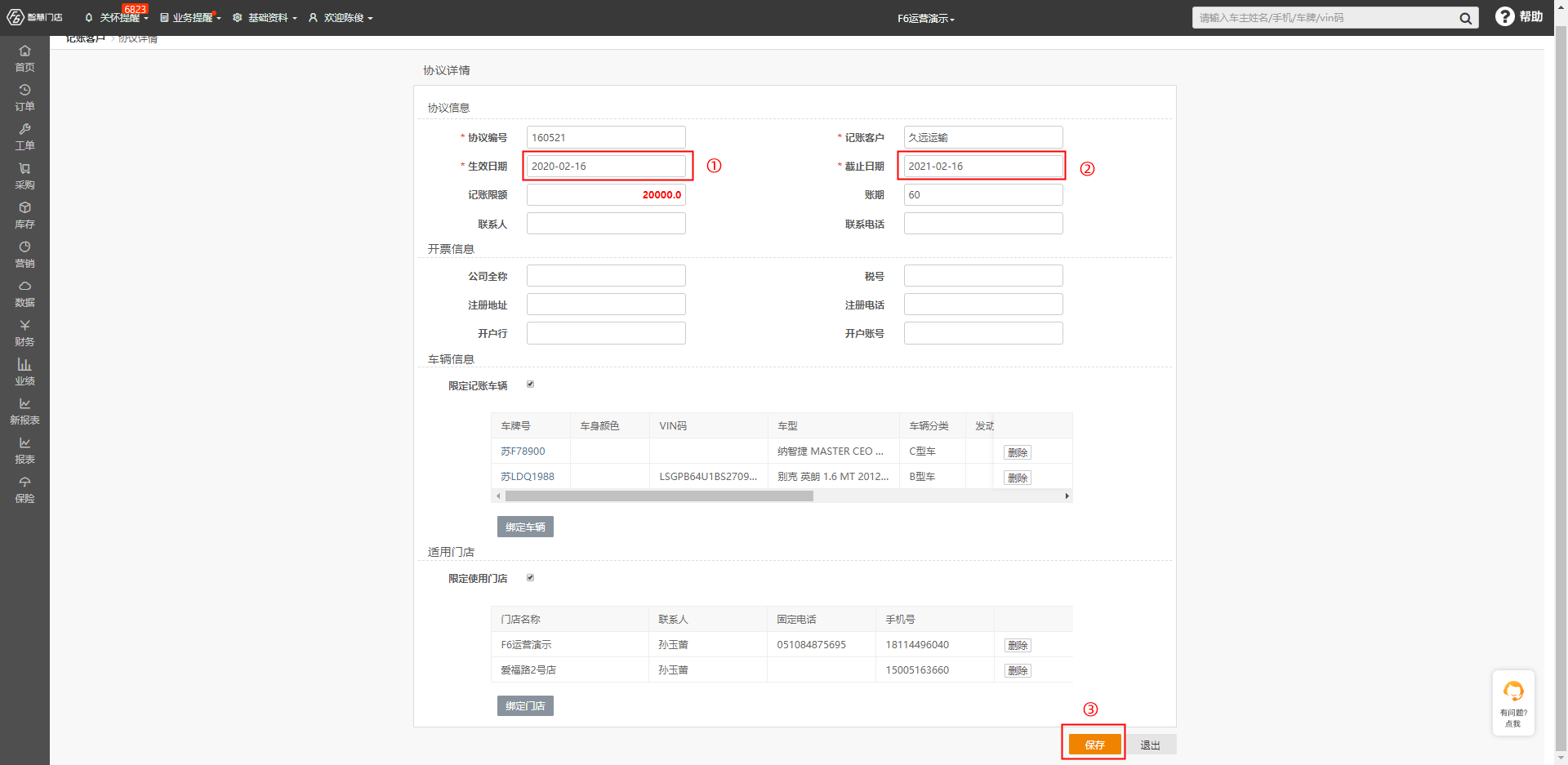The height and width of the screenshot is (765, 1568).
Task: Click the 绑定车辆 button
Action: [525, 527]
